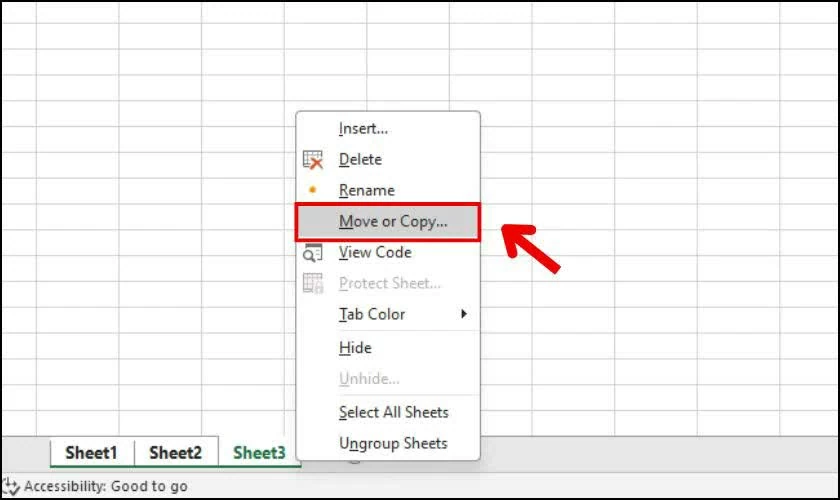Select the green Sheet3 tab
This screenshot has width=840, height=500.
[259, 453]
